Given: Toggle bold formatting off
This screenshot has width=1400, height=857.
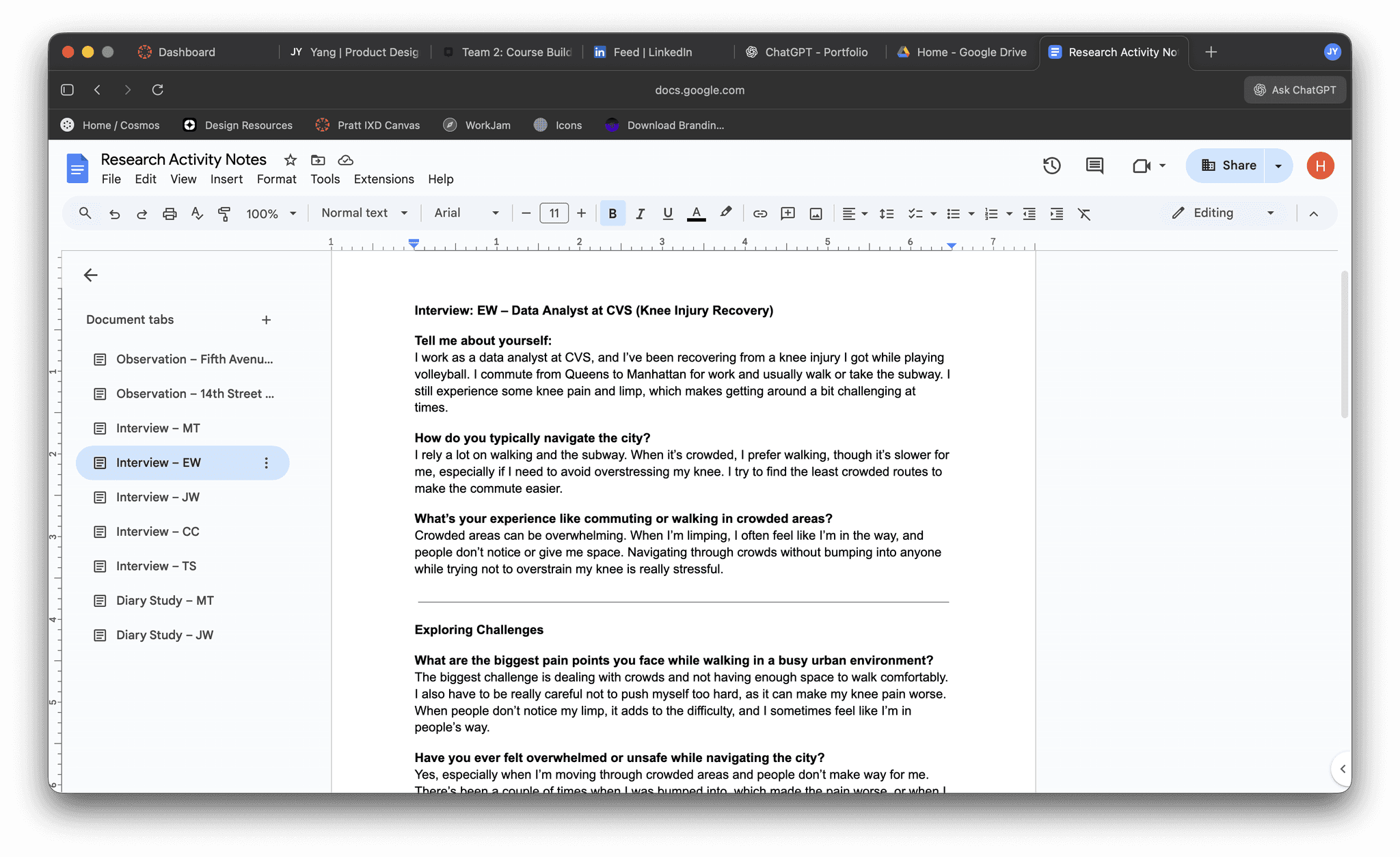Looking at the screenshot, I should coord(612,213).
